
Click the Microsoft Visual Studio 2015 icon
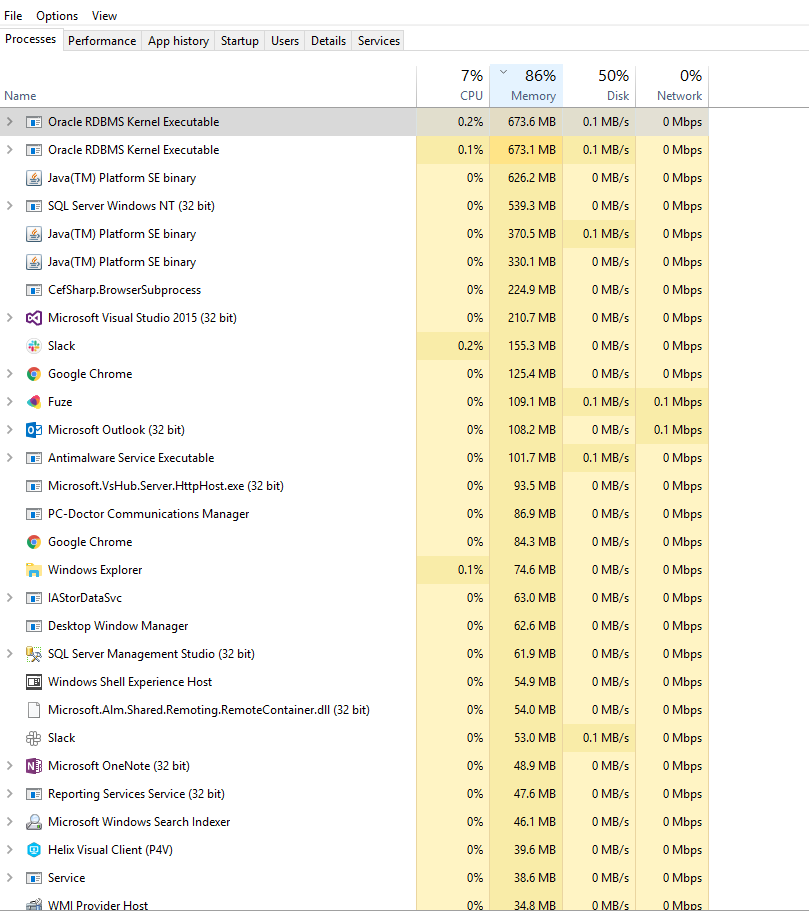point(34,318)
